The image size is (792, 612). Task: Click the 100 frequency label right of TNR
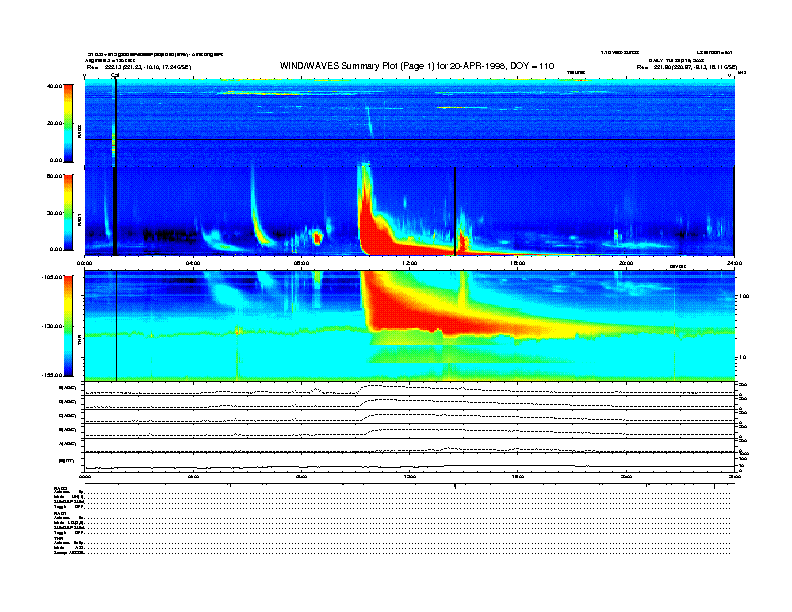point(744,296)
